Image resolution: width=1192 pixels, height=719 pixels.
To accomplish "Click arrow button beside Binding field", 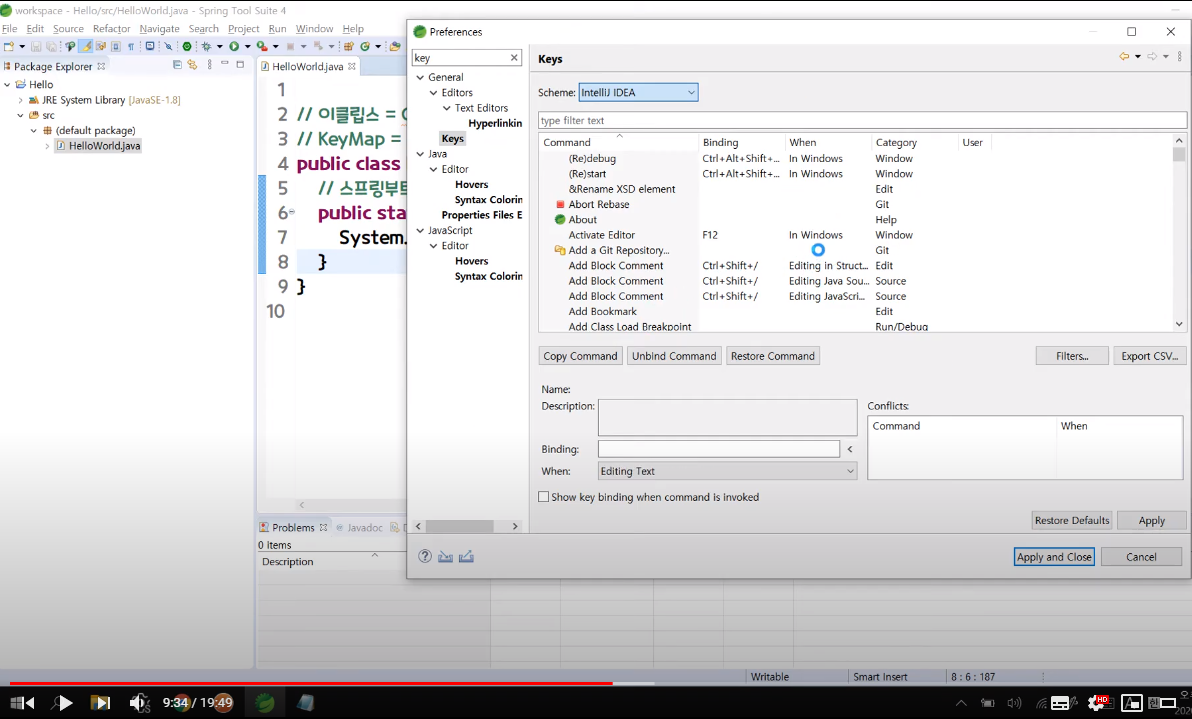I will (850, 449).
